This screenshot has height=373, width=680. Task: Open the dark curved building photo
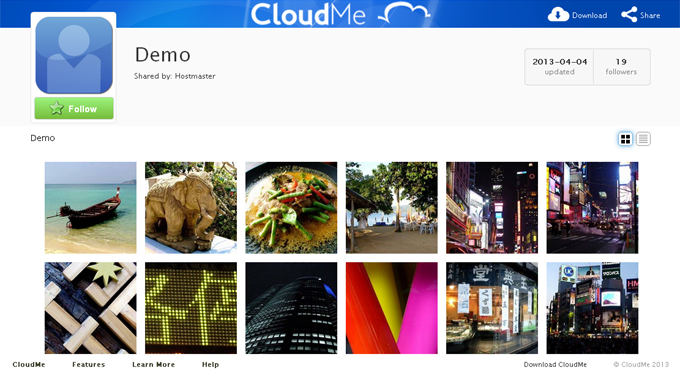291,308
